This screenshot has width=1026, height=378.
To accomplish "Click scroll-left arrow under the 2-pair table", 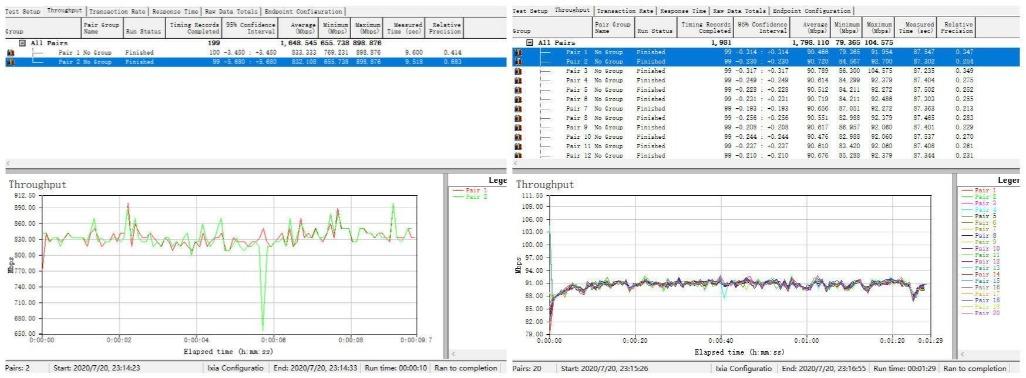I will (7, 163).
